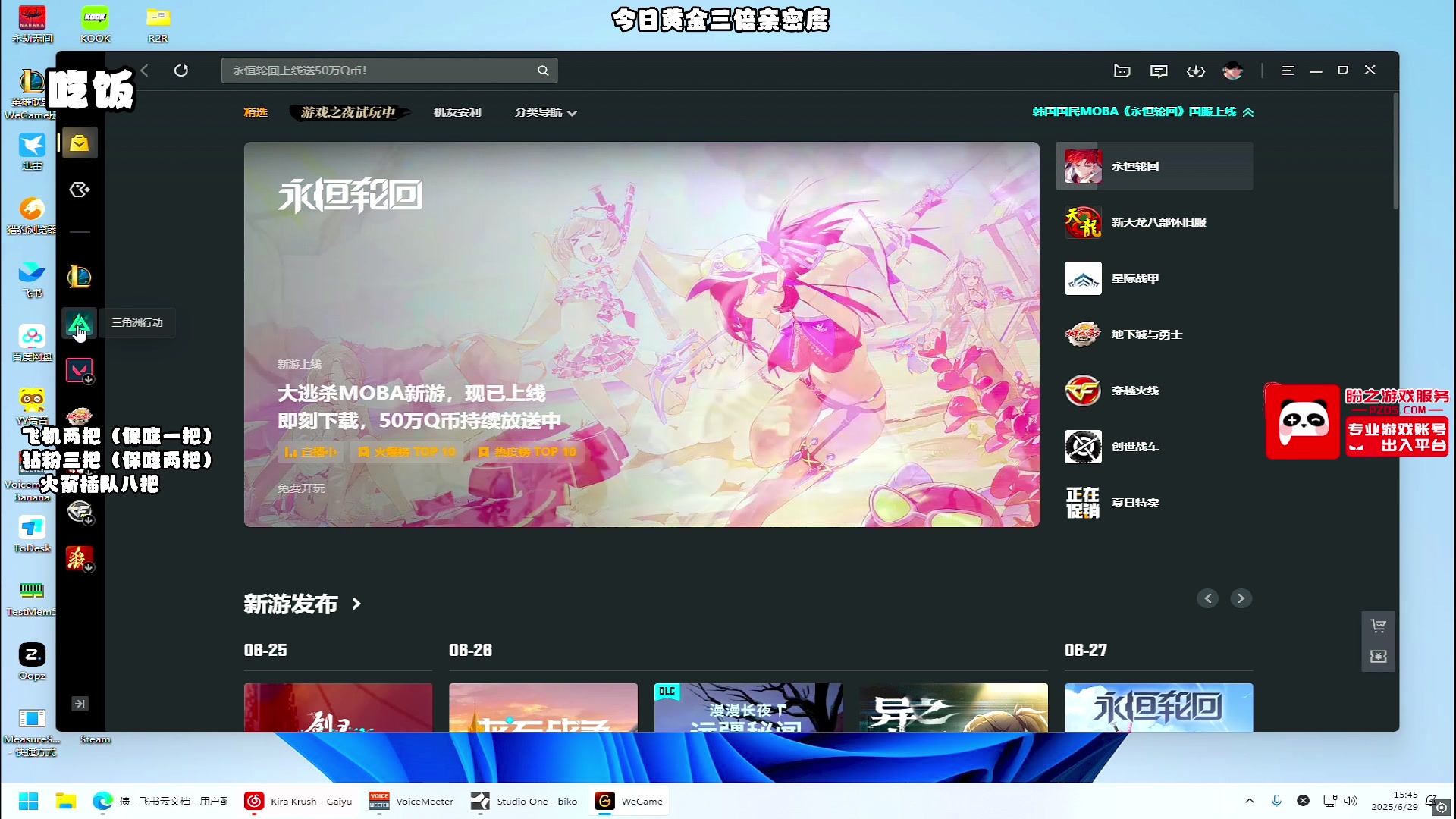Launch League of Legends from the sidebar
The image size is (1456, 819).
[80, 277]
